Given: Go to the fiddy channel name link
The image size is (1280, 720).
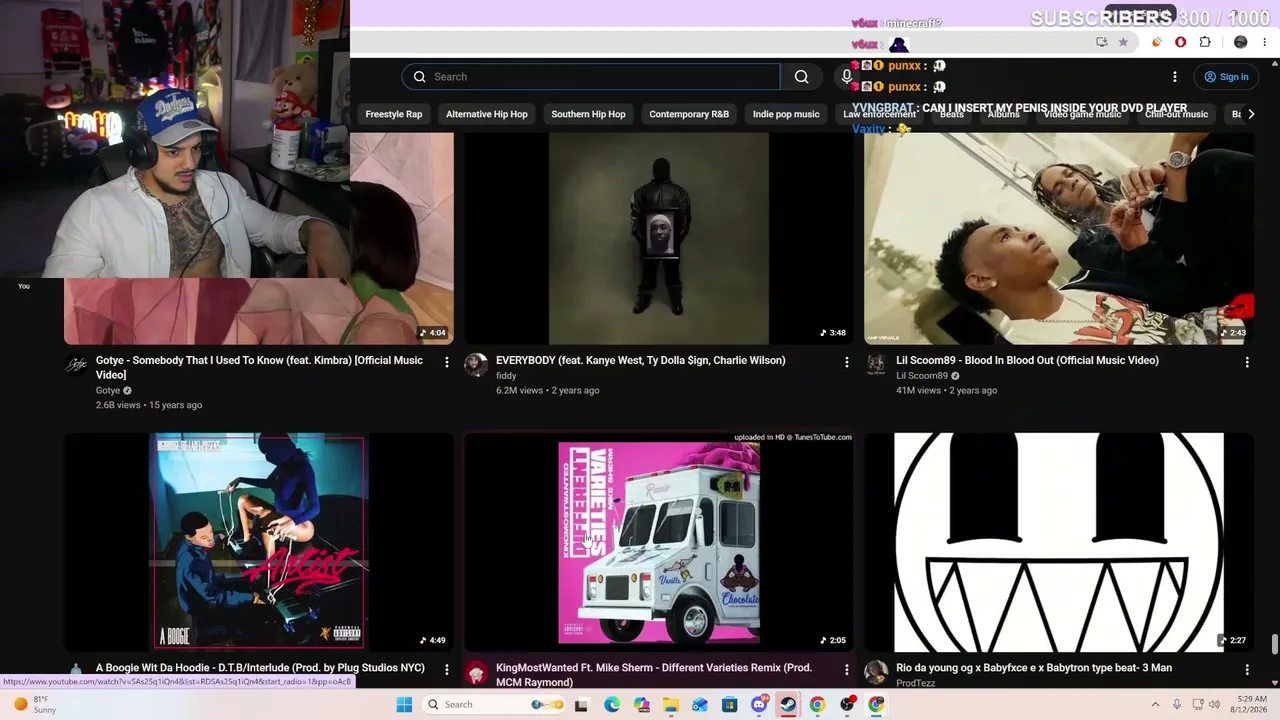Looking at the screenshot, I should (506, 376).
